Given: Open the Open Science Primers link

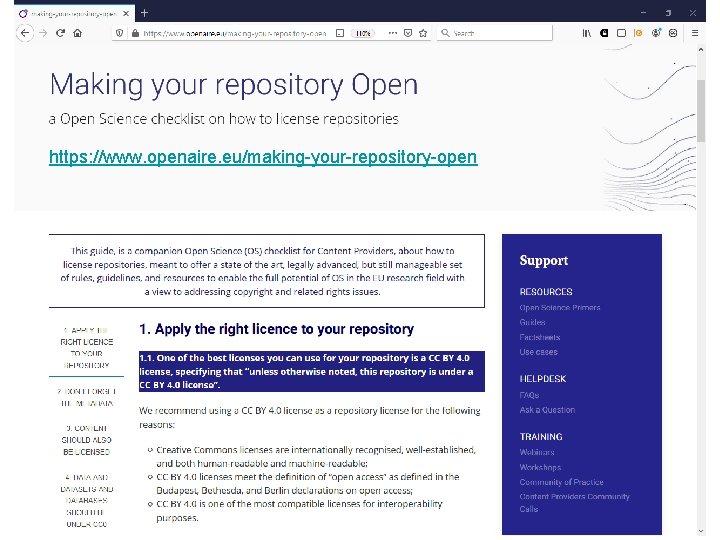Looking at the screenshot, I should point(560,308).
